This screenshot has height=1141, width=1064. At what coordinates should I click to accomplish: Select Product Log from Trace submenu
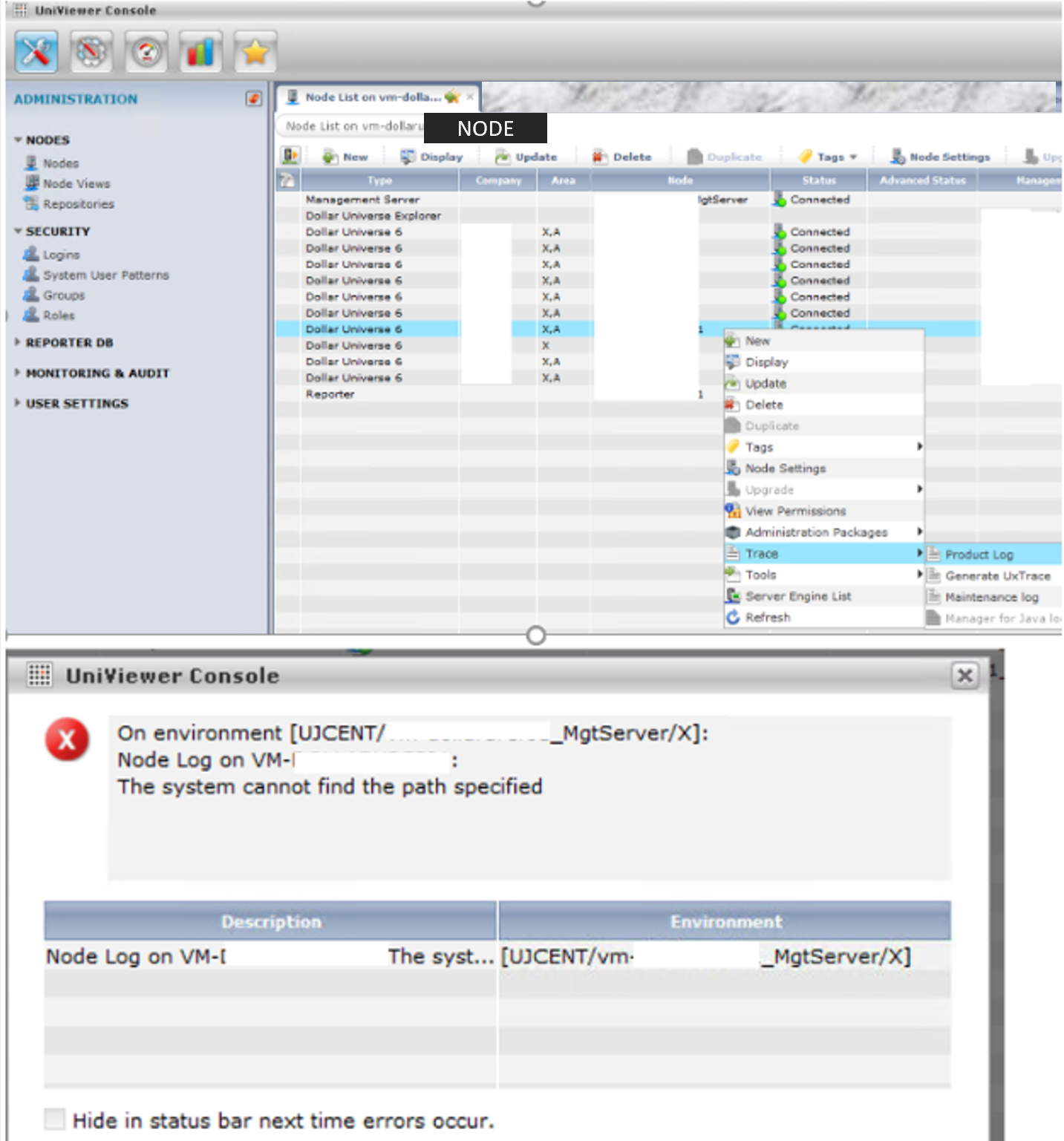(979, 555)
